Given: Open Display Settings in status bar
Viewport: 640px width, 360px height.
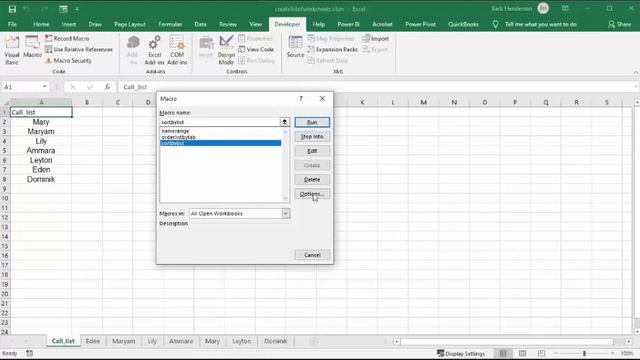Looking at the screenshot, I should tap(461, 353).
